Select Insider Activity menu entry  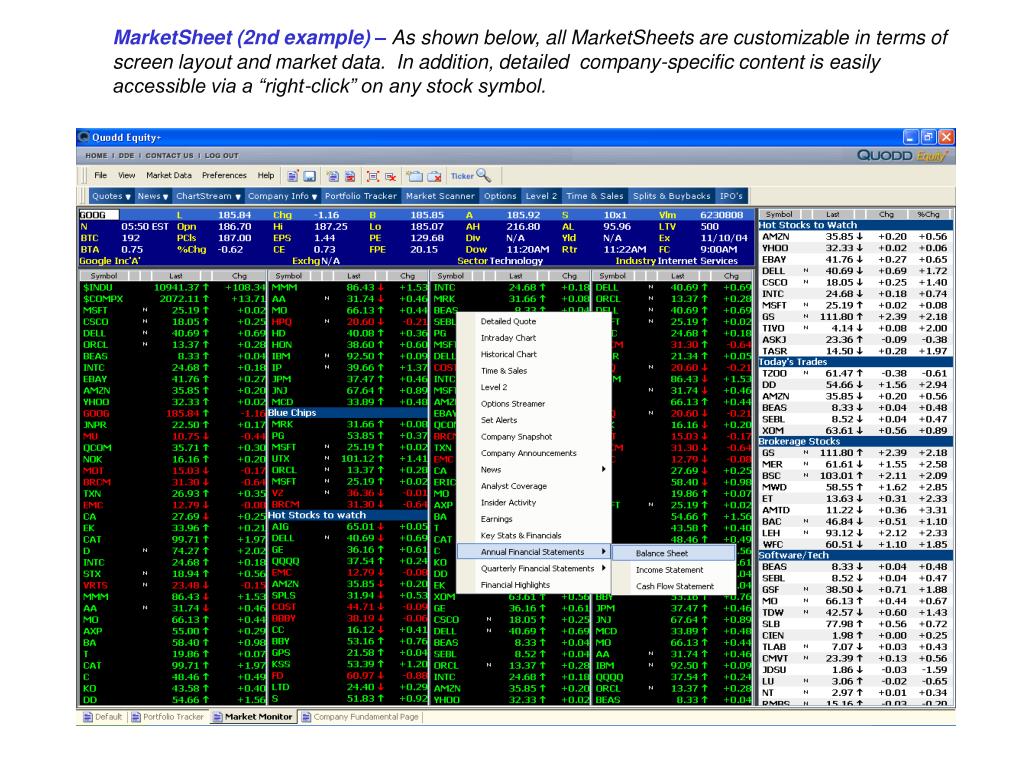(508, 502)
